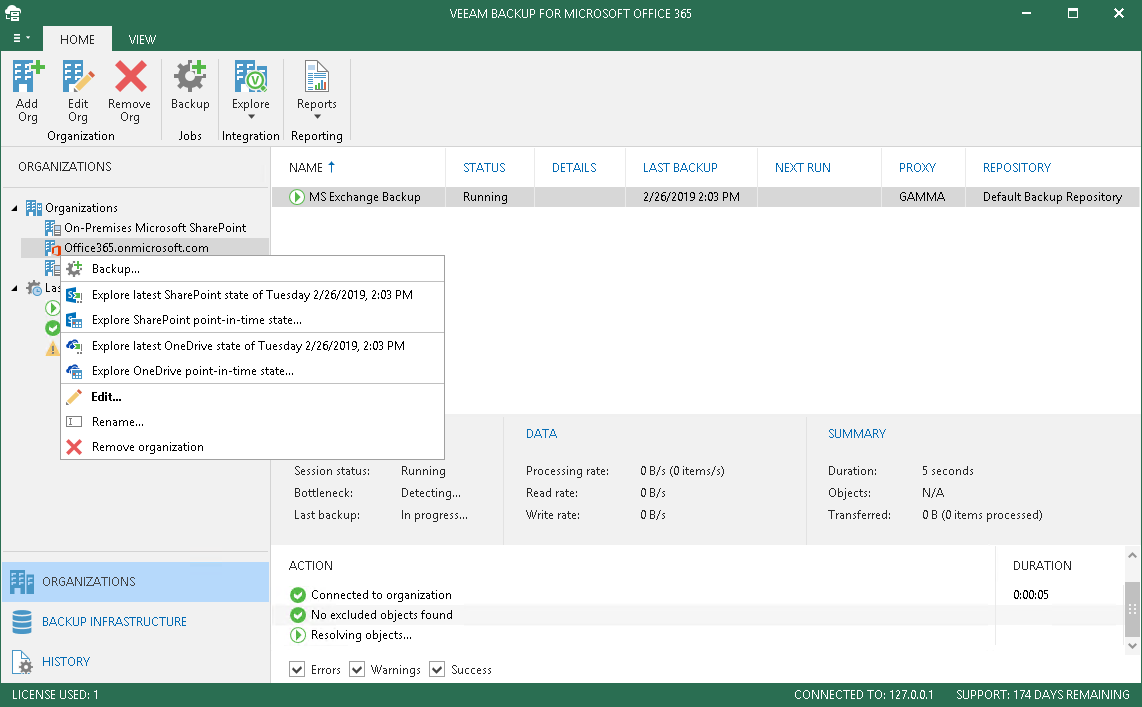Image resolution: width=1142 pixels, height=707 pixels.
Task: Click the Edit Org ribbon icon
Action: (78, 76)
